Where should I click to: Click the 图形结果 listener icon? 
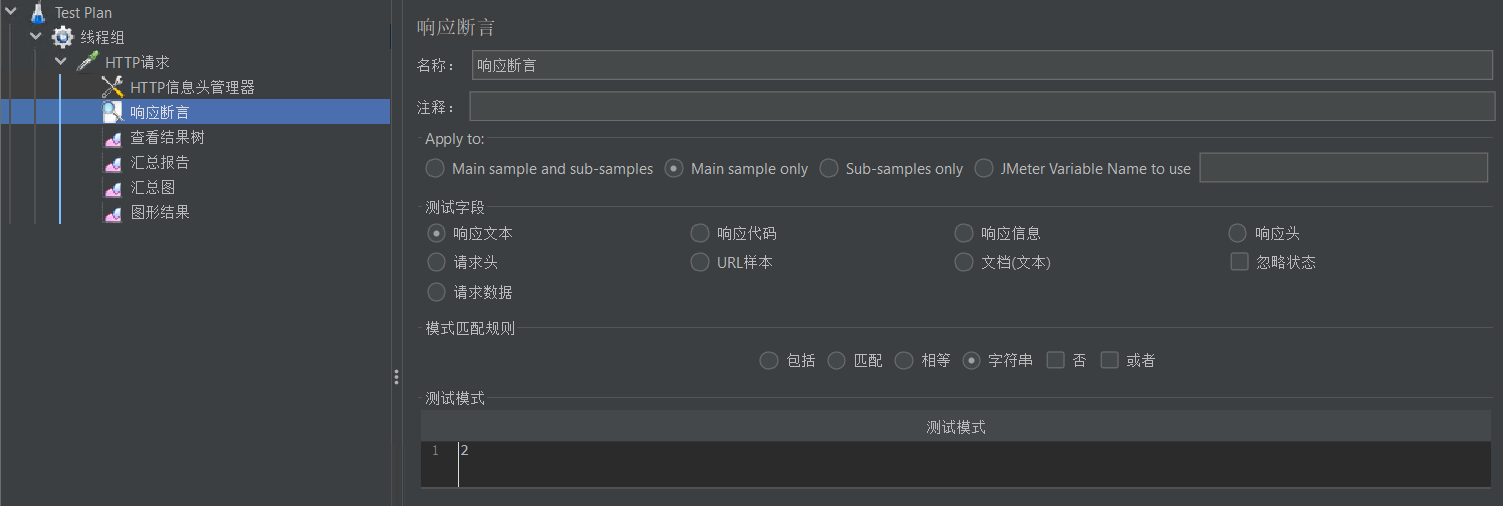[113, 212]
